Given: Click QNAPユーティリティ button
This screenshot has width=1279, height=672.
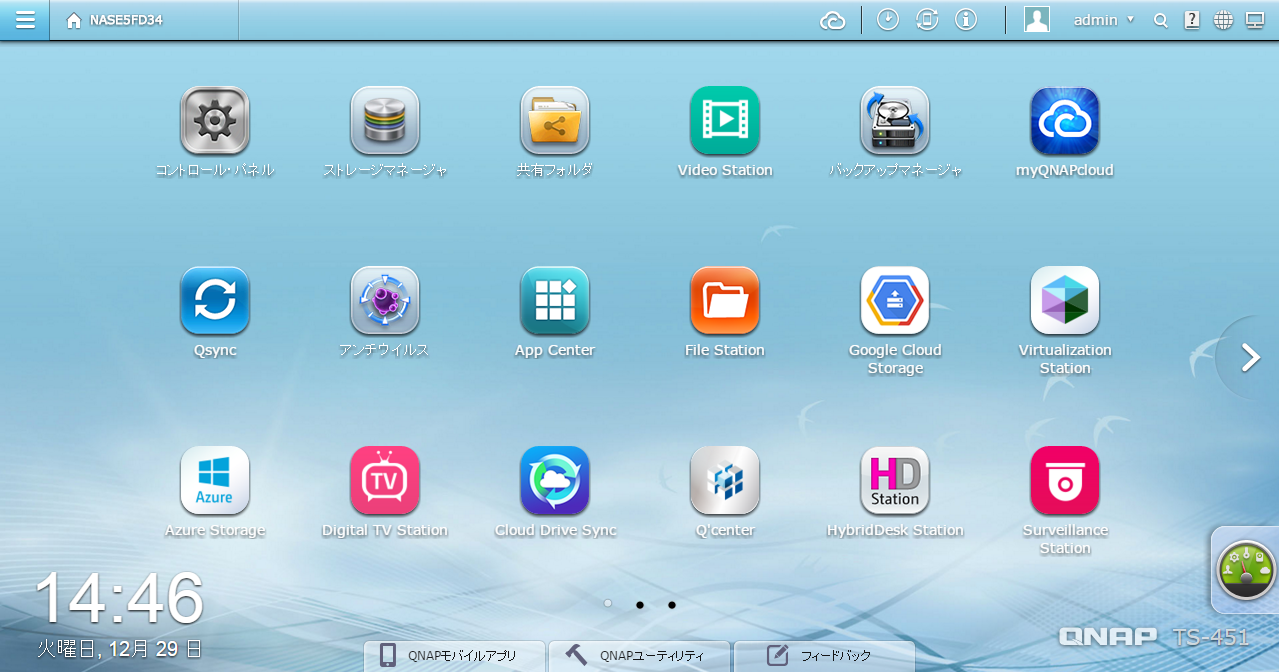Looking at the screenshot, I should pos(639,656).
